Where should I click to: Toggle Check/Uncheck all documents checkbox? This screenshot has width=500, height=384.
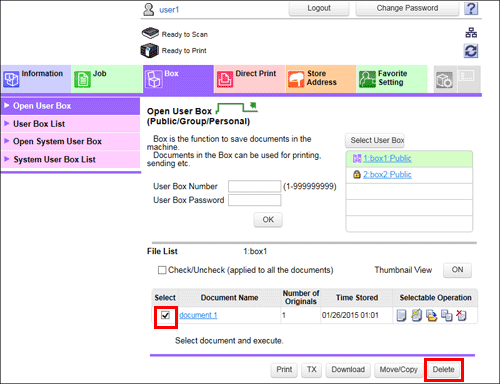162,270
